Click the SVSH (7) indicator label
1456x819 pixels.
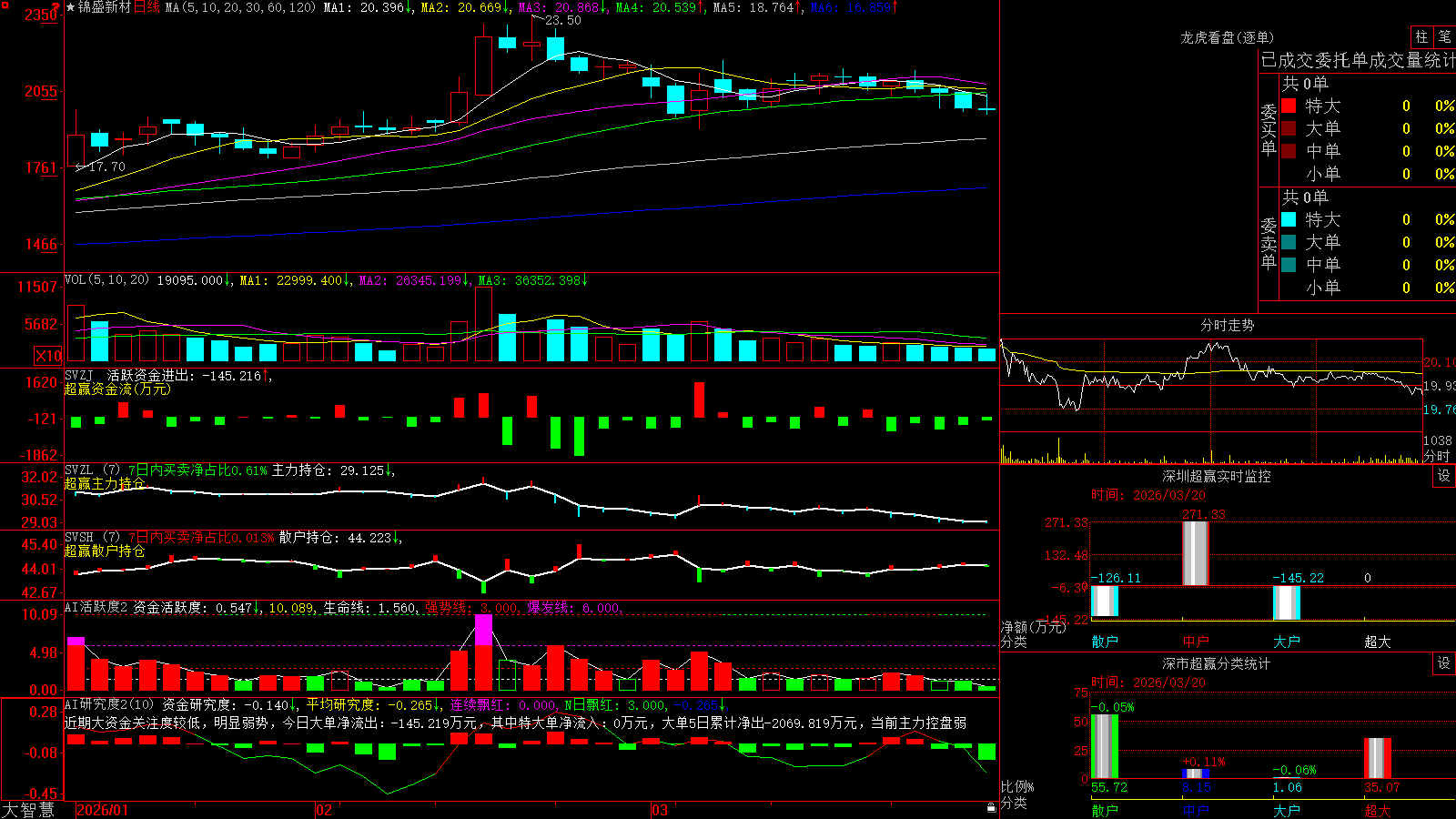click(92, 538)
